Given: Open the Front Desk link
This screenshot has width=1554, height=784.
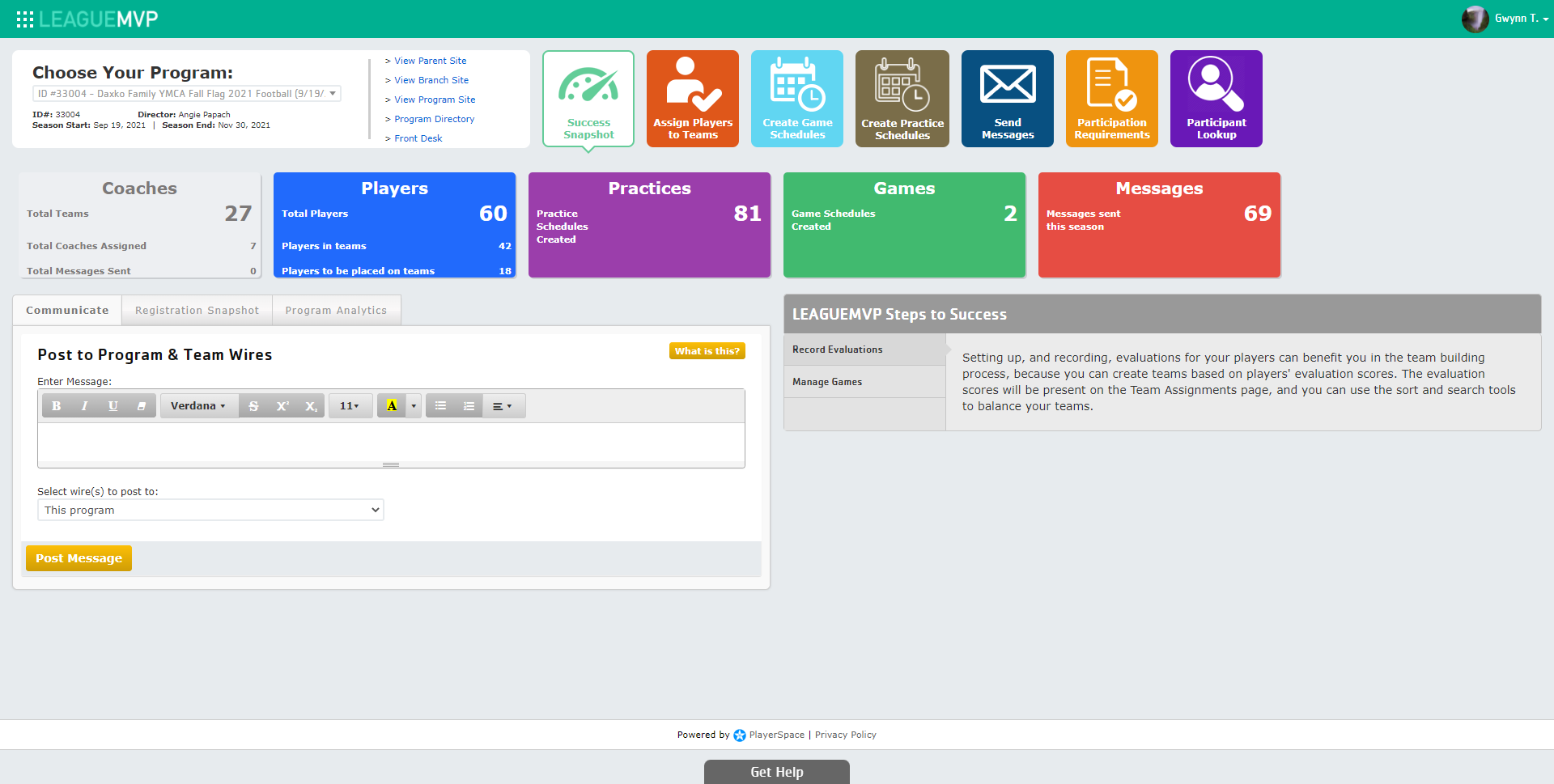Looking at the screenshot, I should [418, 138].
